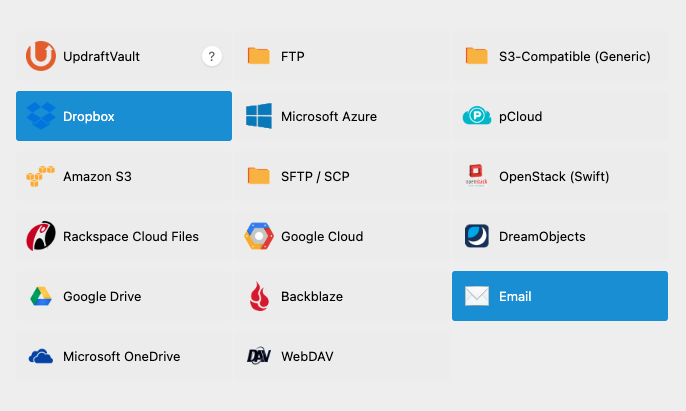Click the Rackspace Cloud Files logo

coord(41,236)
